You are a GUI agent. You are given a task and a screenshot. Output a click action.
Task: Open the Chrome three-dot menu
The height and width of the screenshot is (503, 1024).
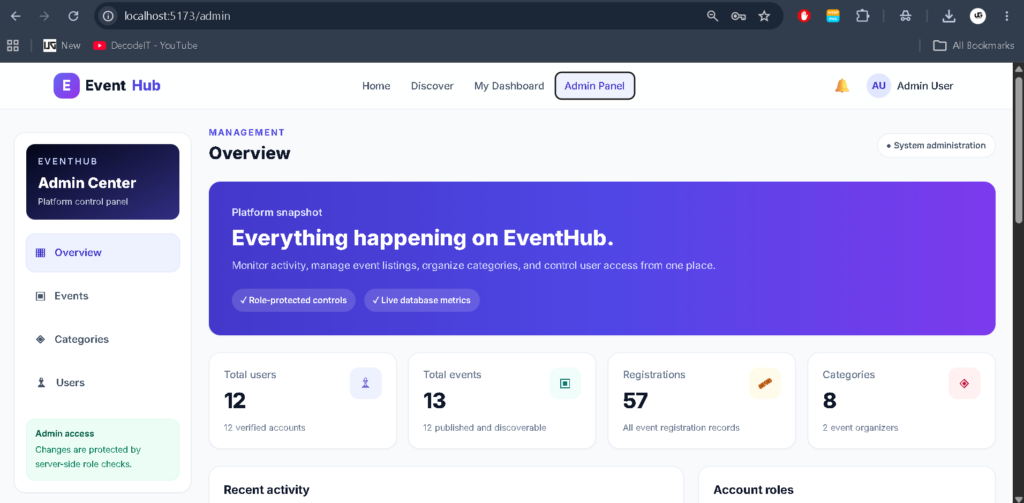click(x=1006, y=16)
